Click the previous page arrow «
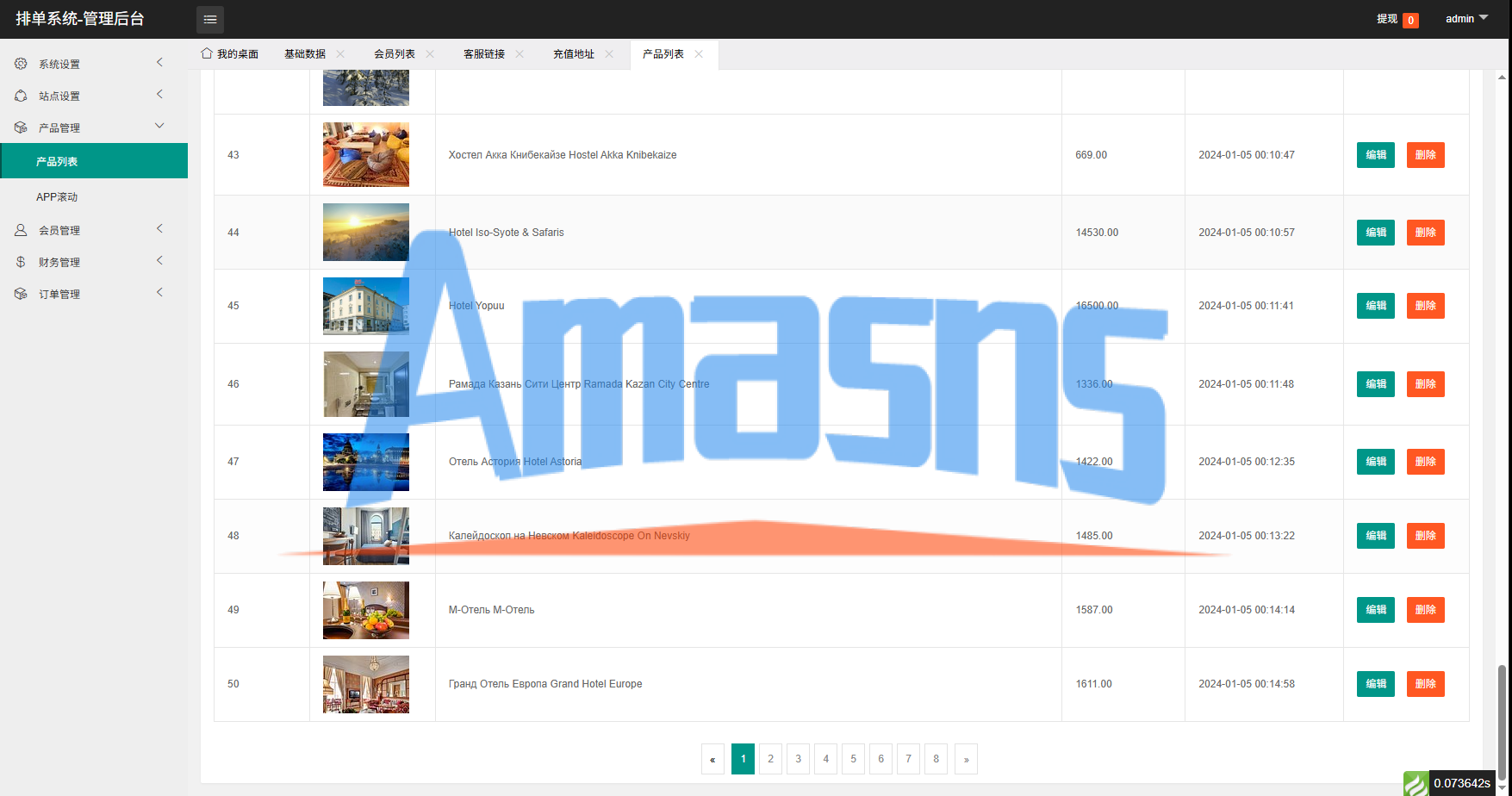The image size is (1512, 796). 712,759
